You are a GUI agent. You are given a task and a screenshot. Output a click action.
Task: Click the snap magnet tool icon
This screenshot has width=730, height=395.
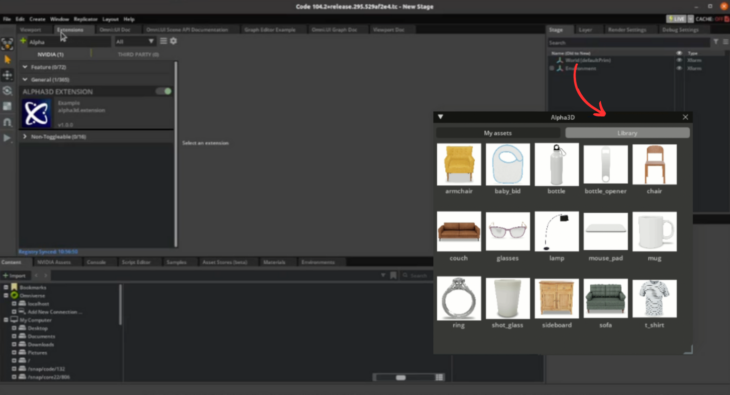point(7,122)
